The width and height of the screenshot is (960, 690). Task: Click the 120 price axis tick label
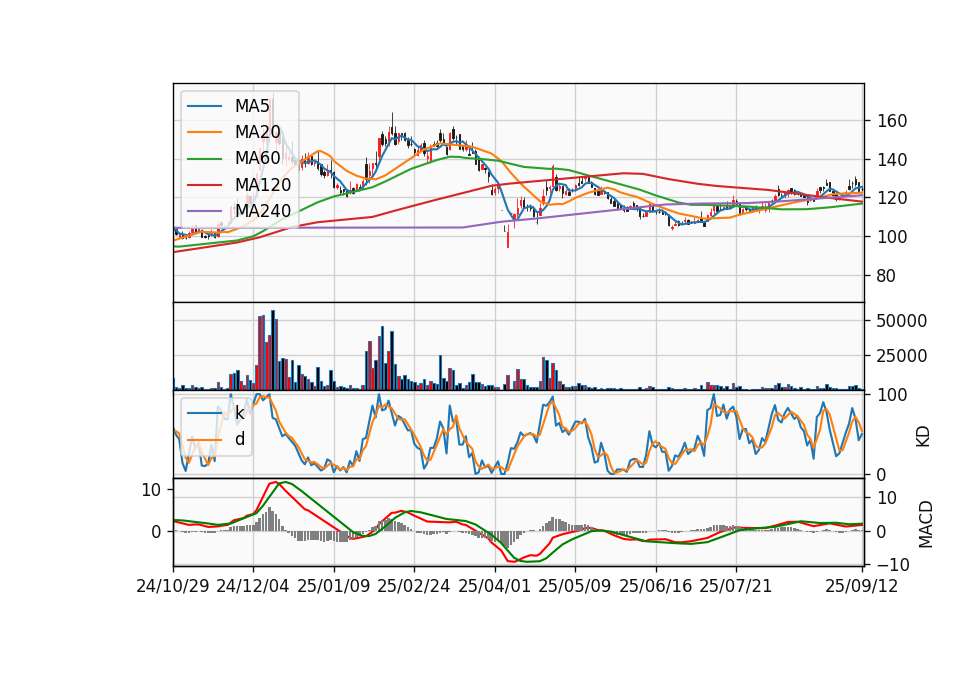point(892,198)
